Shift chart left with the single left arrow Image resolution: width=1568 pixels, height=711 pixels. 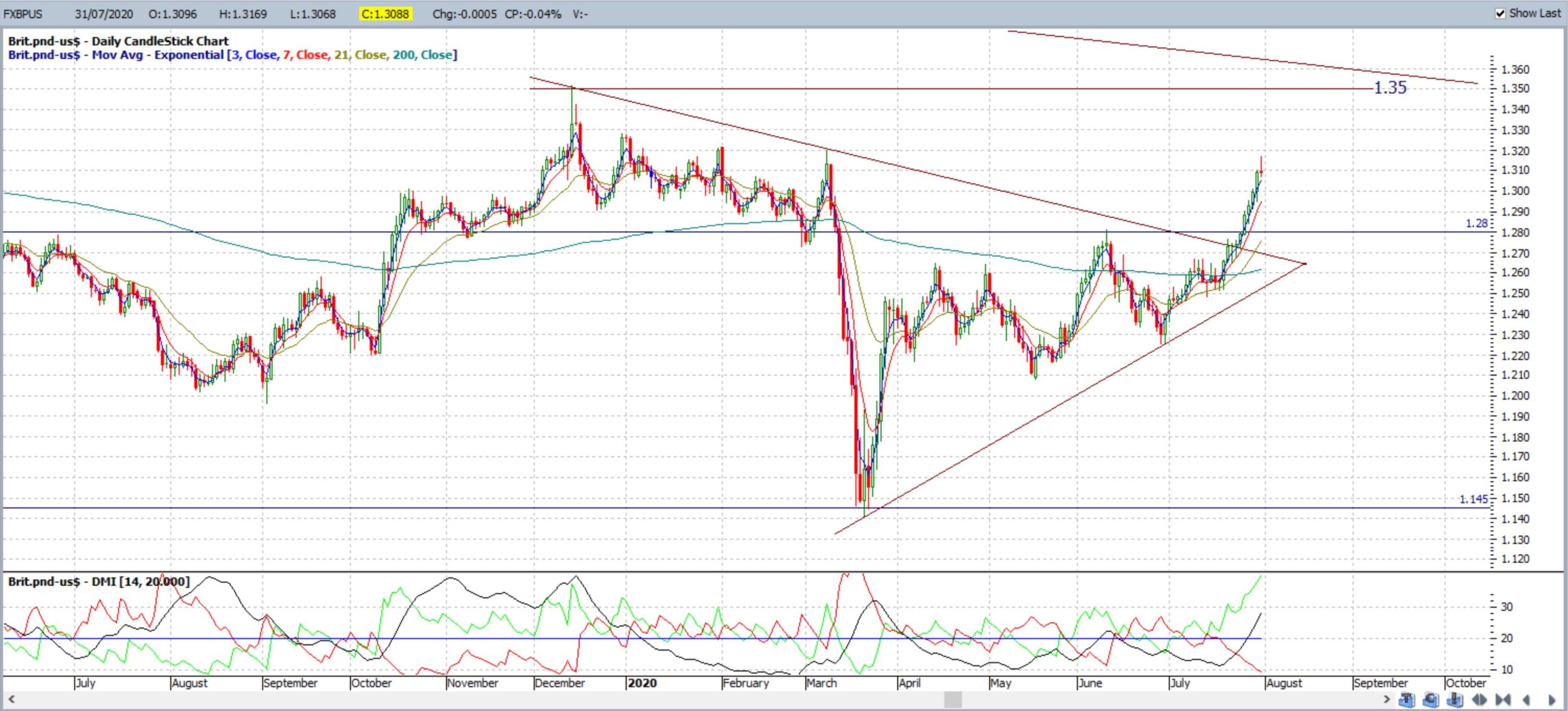point(1527,700)
